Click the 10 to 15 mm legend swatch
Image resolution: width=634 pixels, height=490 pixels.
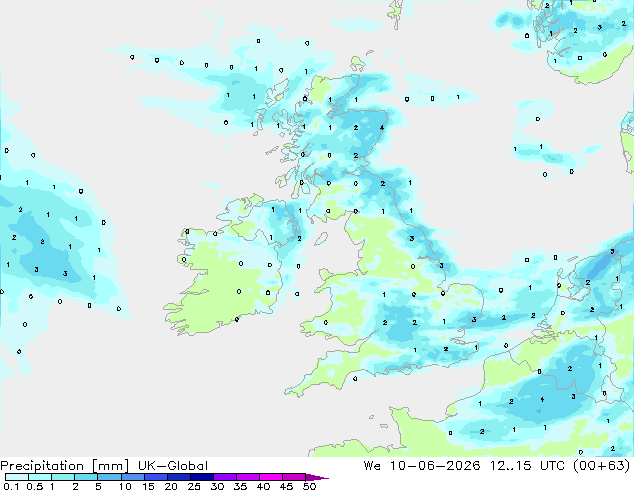coord(132,477)
